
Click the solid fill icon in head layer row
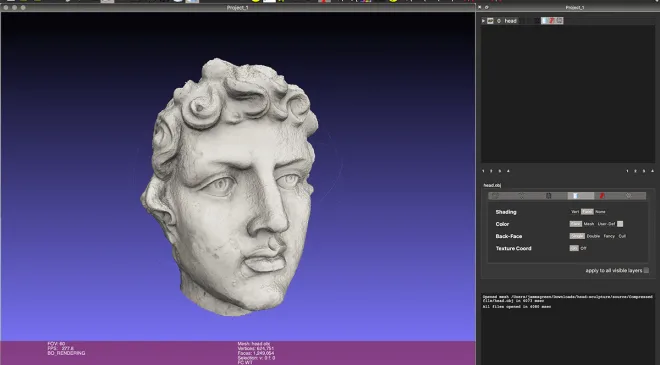click(x=545, y=20)
